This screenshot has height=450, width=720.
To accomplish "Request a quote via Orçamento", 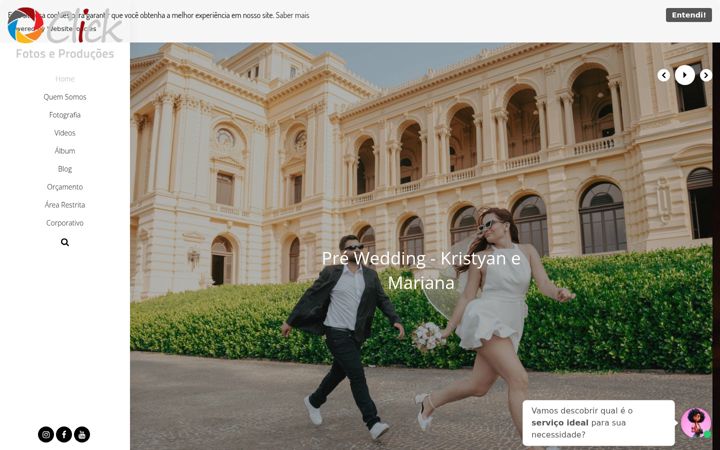I will pos(65,187).
